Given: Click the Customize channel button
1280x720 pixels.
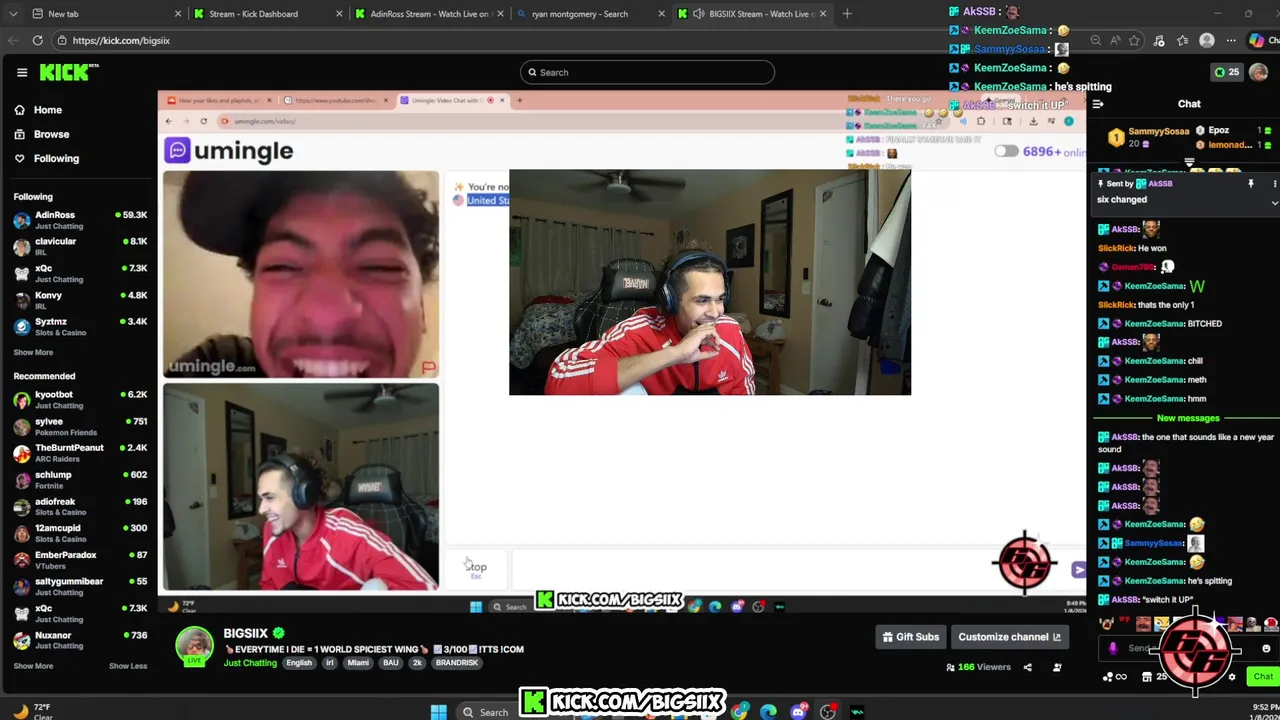Looking at the screenshot, I should pyautogui.click(x=1009, y=637).
